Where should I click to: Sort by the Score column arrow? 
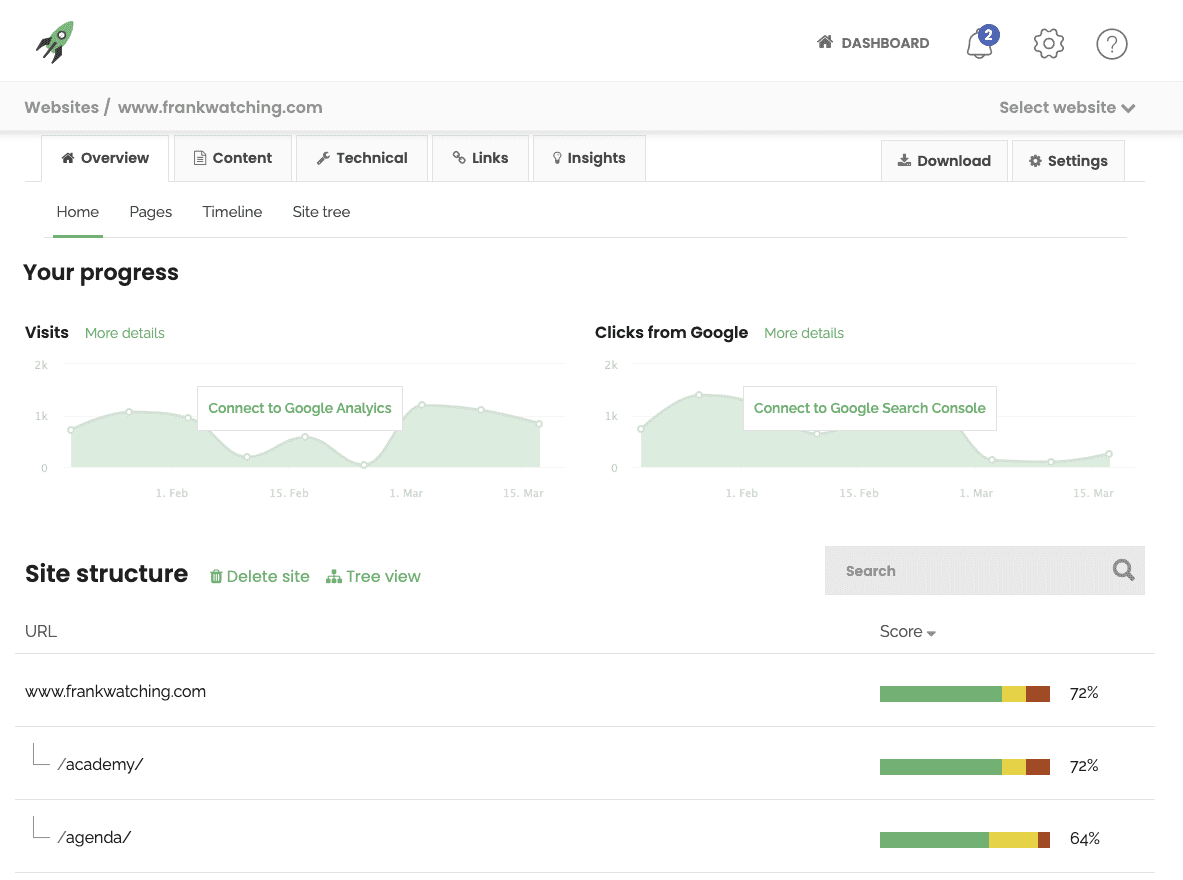931,633
